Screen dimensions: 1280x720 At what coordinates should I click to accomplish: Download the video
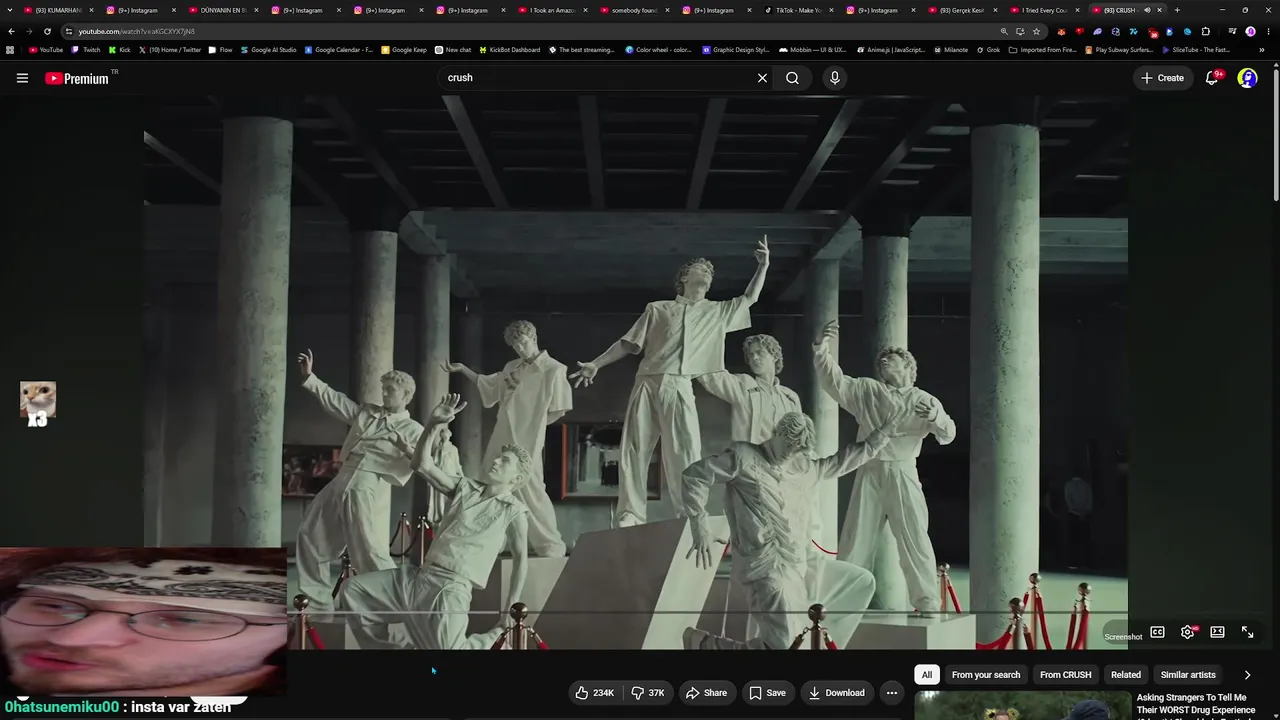[837, 693]
